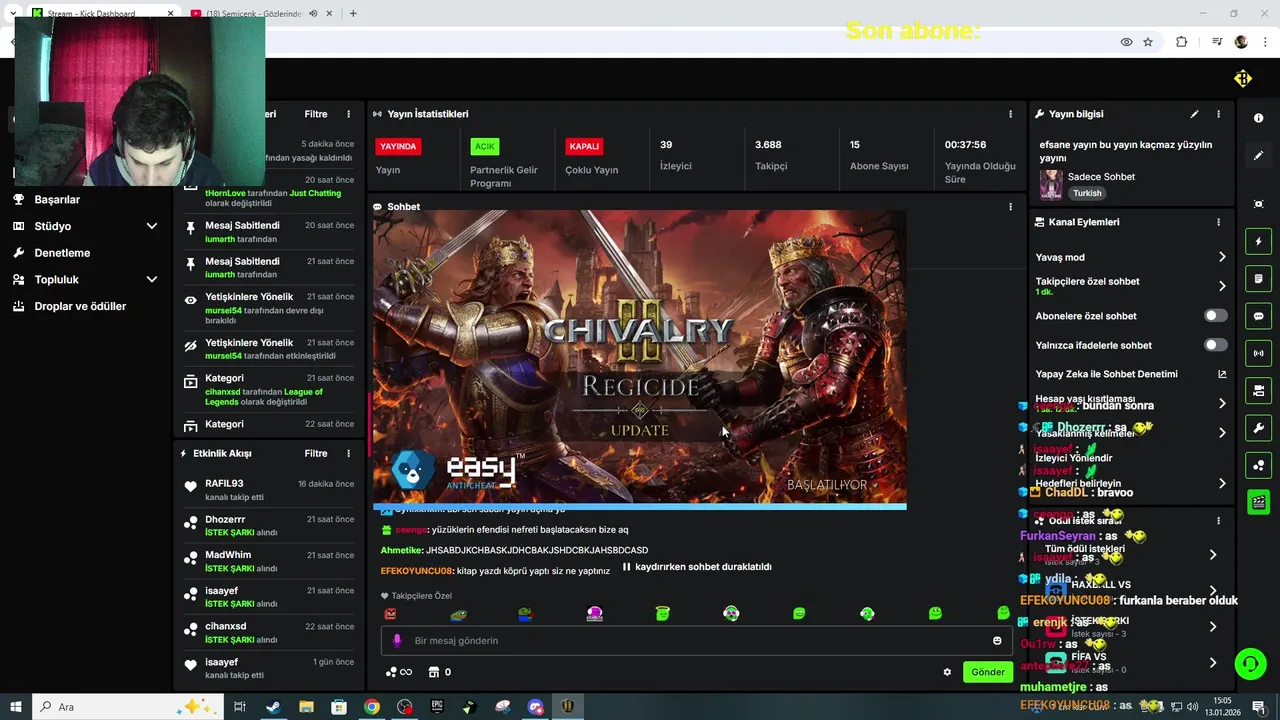The height and width of the screenshot is (720, 1280).
Task: Click Filtre in Etkinlik Akışı panel
Action: tap(316, 453)
